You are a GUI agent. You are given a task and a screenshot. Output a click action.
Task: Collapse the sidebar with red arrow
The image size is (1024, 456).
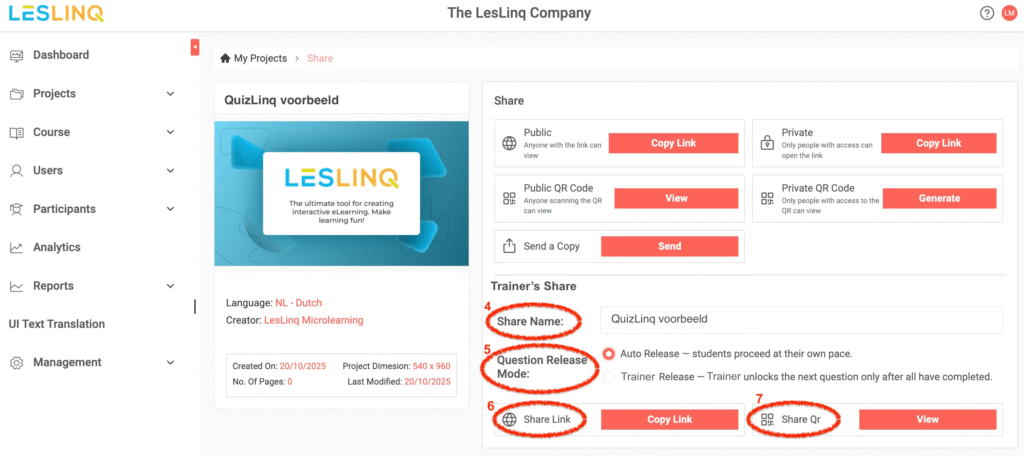coord(195,47)
